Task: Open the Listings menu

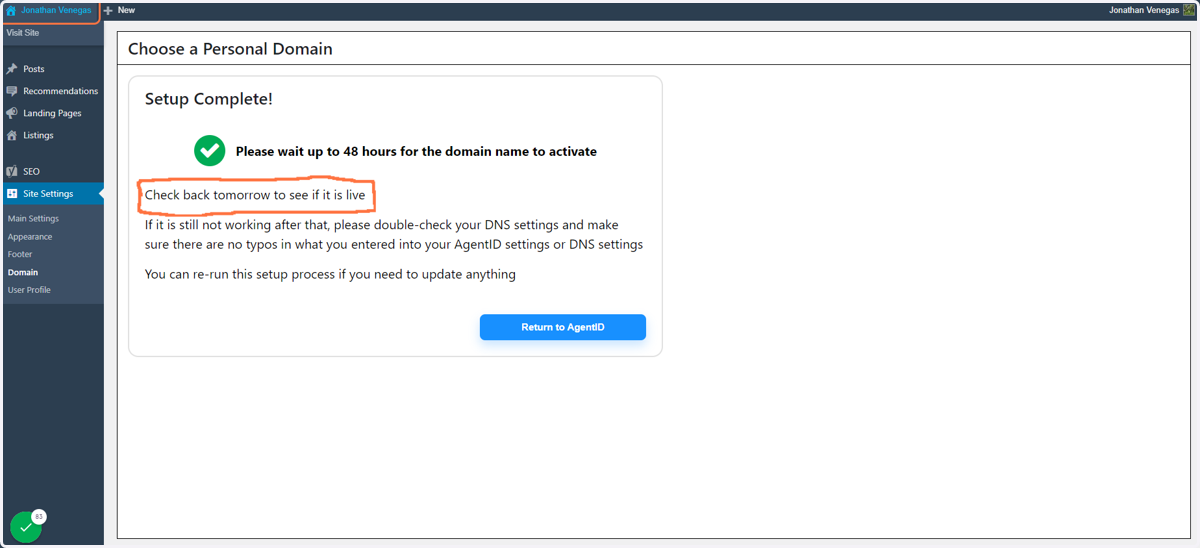Action: pyautogui.click(x=38, y=135)
